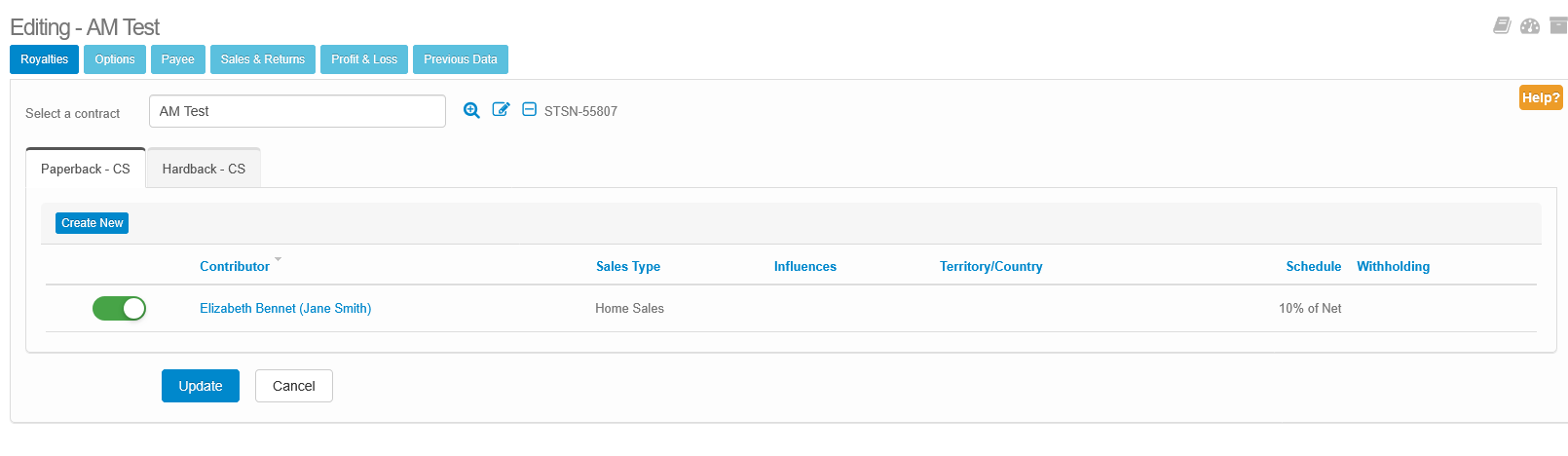Sort table by Schedule header
The image size is (1568, 456).
[x=1313, y=266]
